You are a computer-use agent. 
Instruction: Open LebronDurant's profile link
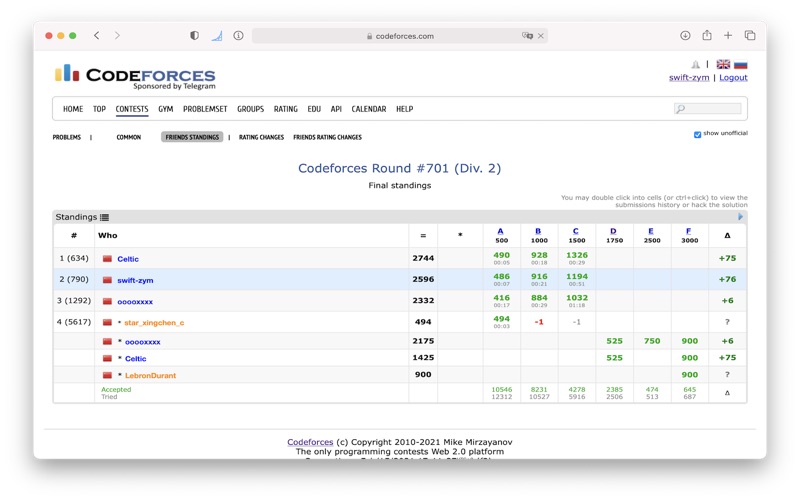click(x=151, y=376)
